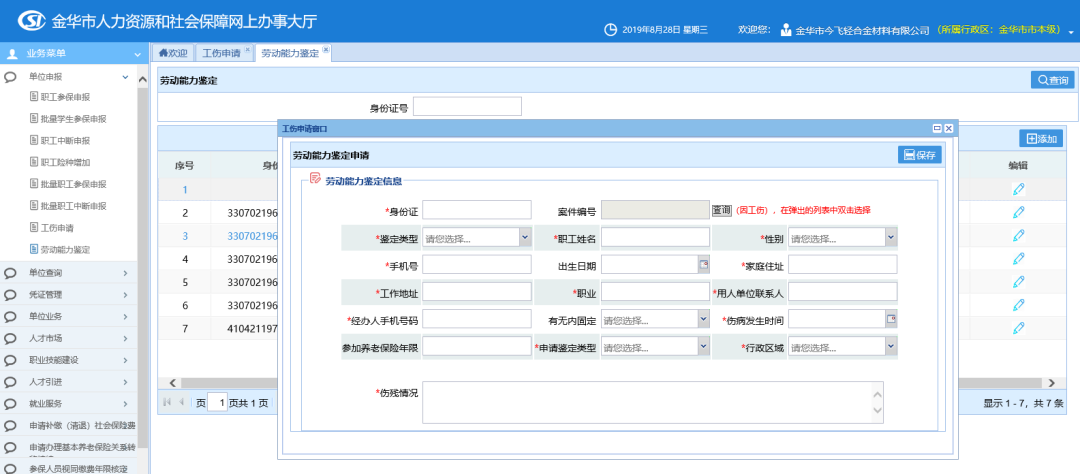1080x474 pixels.
Task: Switch to the 欢迎 tab
Action: point(173,53)
